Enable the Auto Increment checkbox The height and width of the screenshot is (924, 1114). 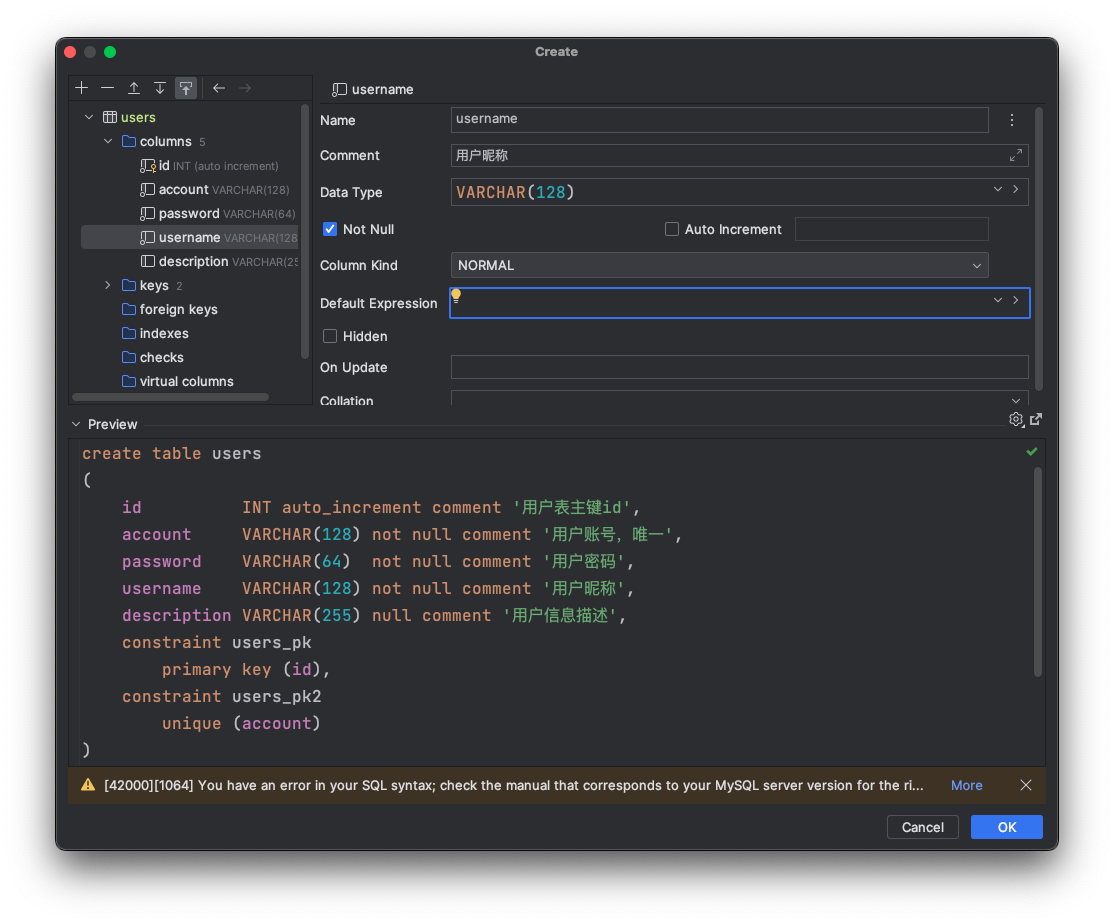click(x=672, y=229)
